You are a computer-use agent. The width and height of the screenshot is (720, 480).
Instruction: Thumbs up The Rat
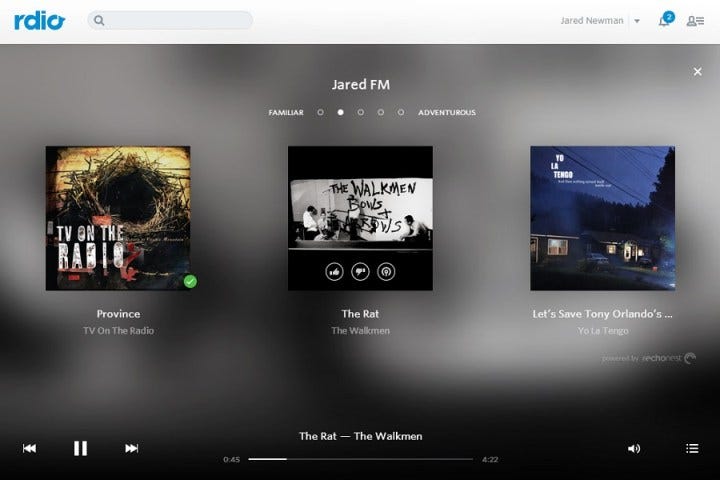[x=334, y=272]
